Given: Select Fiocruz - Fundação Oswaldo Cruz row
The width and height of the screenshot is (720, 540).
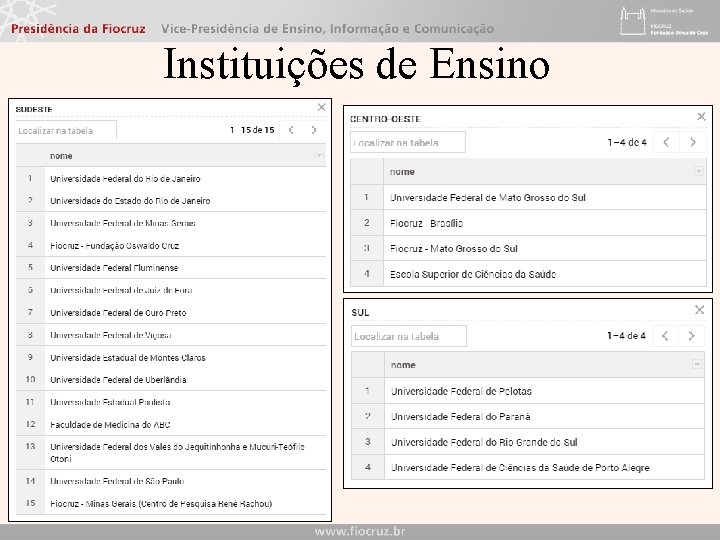Looking at the screenshot, I should pos(171,246).
